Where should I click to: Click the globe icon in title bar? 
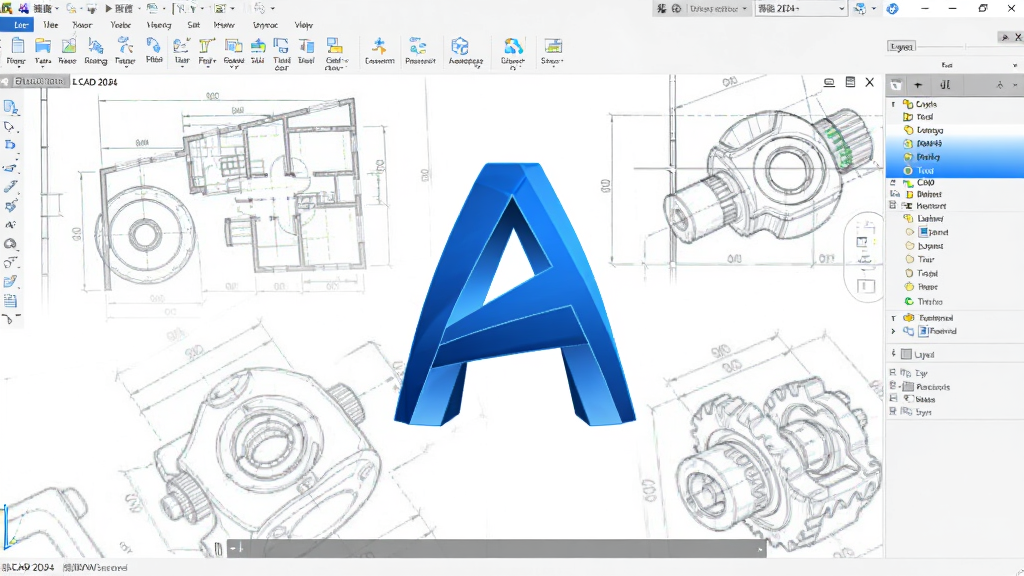pos(677,8)
